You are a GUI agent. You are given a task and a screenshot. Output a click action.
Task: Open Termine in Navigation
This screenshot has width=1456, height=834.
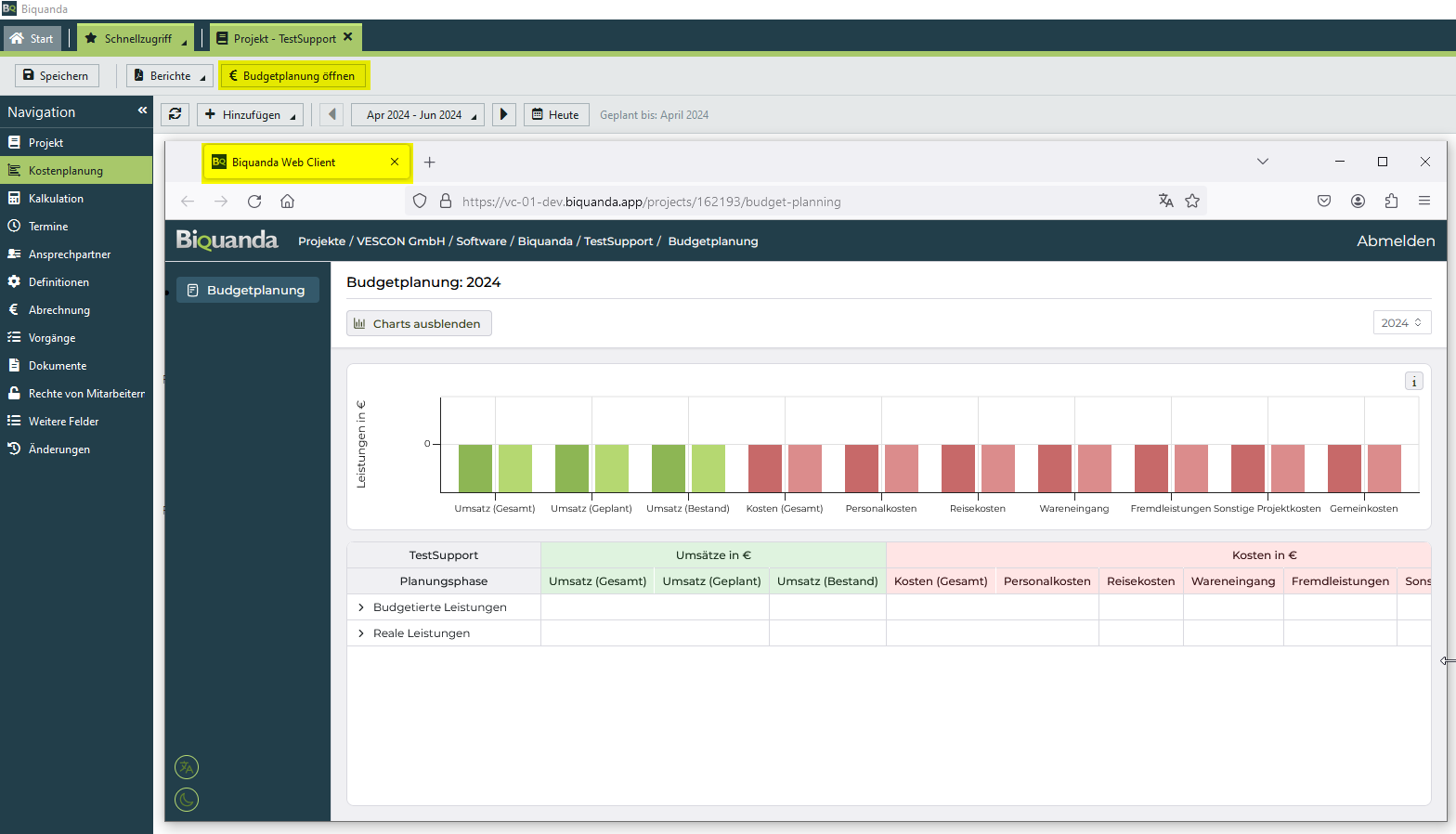pyautogui.click(x=76, y=226)
